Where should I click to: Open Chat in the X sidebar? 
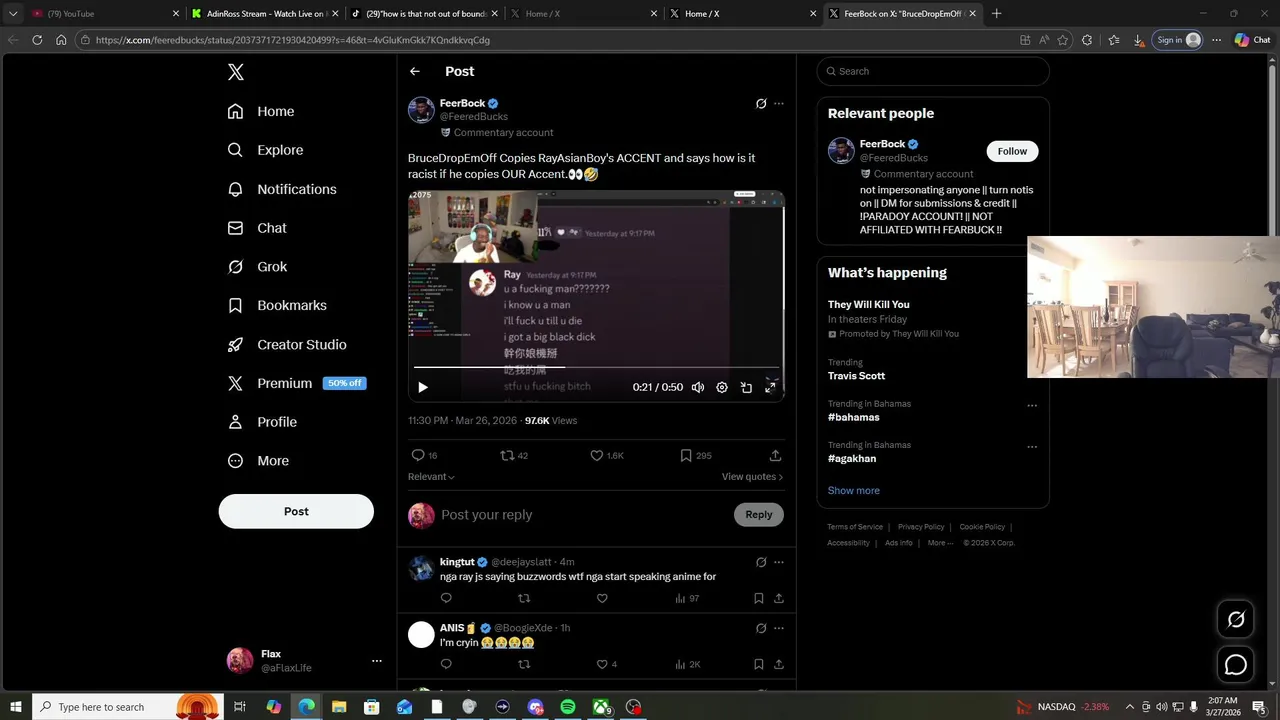[x=257, y=228]
